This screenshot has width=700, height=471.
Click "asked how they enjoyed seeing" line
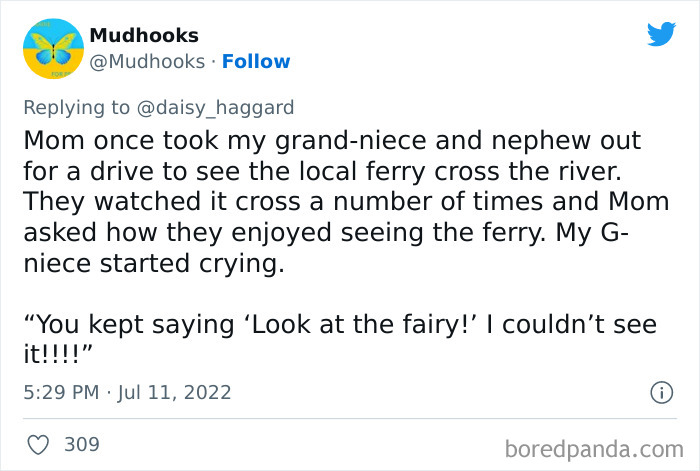pyautogui.click(x=330, y=232)
